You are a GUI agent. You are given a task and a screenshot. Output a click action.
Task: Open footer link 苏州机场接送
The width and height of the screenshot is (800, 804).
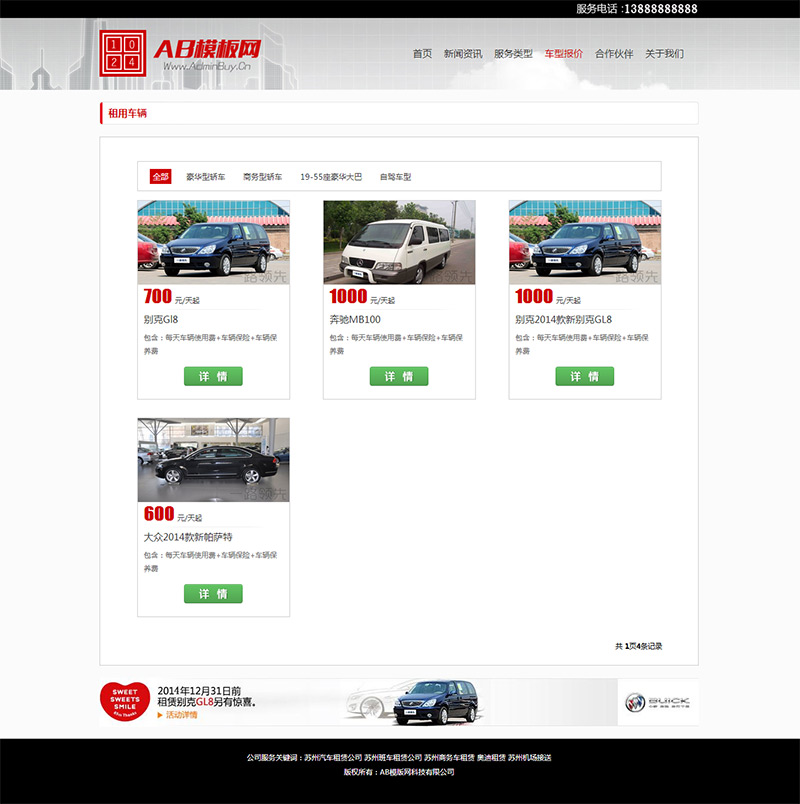click(530, 757)
